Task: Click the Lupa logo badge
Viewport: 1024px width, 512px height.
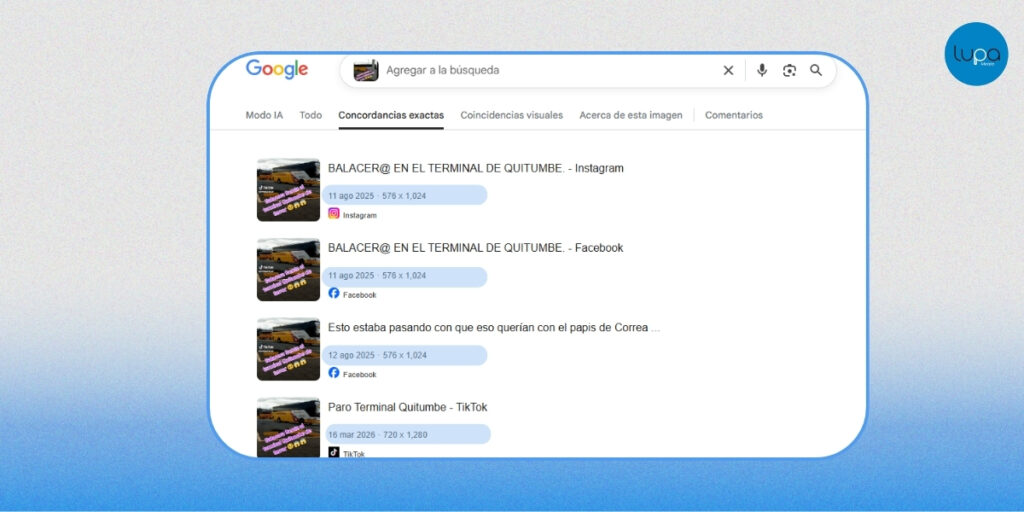Action: pyautogui.click(x=976, y=54)
